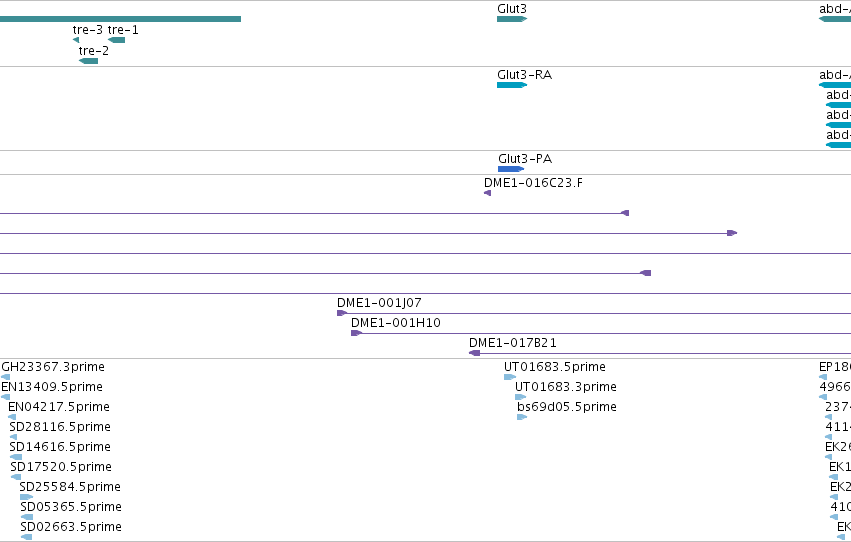Click the UT01683.5prime EST glyph
The width and height of the screenshot is (851, 542).
click(510, 377)
